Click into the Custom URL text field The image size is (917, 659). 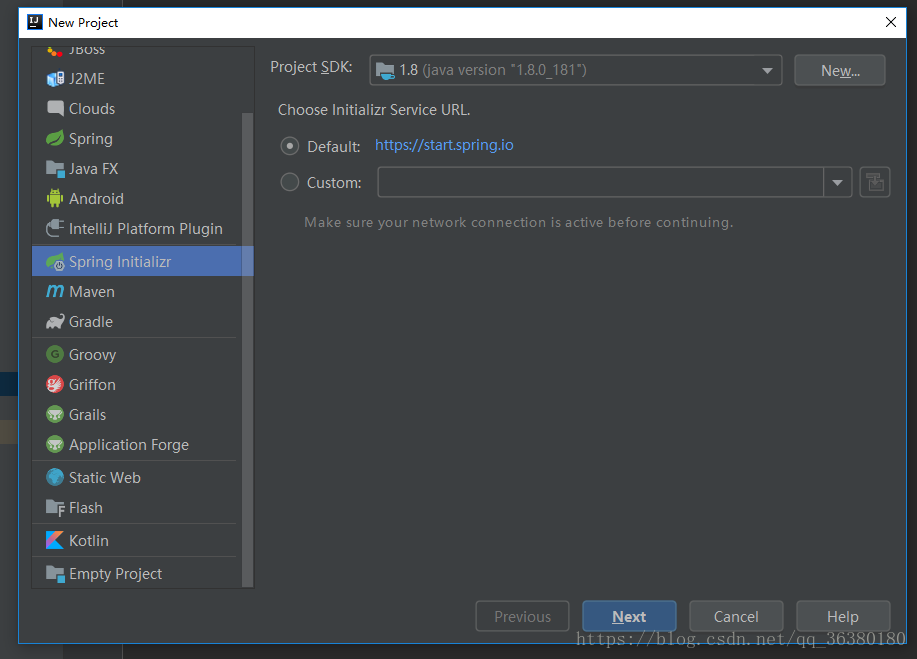(601, 182)
